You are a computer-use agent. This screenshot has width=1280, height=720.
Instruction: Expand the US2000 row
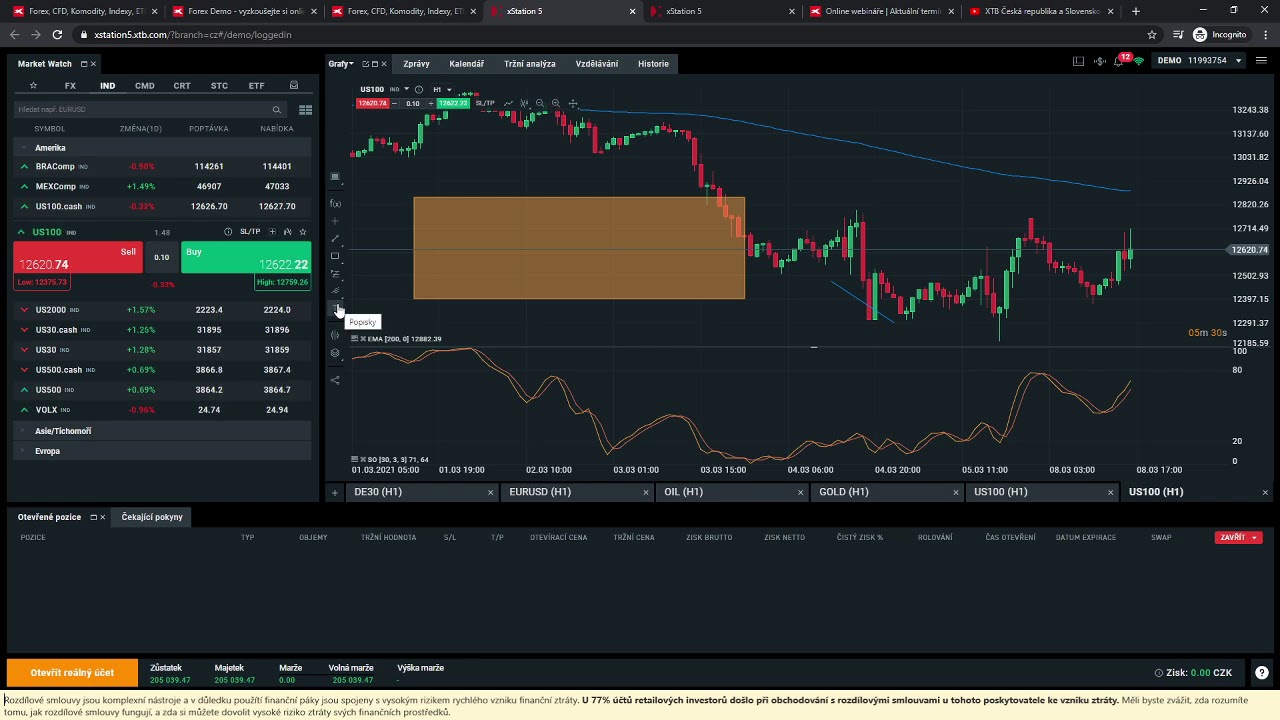click(24, 310)
